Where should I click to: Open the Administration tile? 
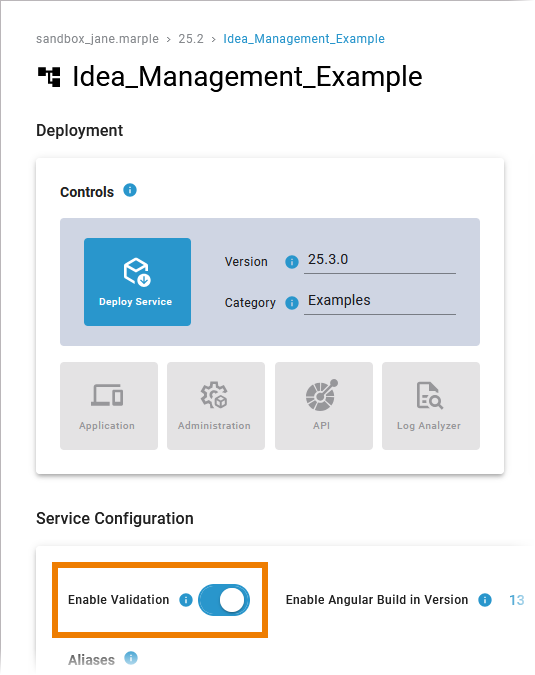pos(216,406)
